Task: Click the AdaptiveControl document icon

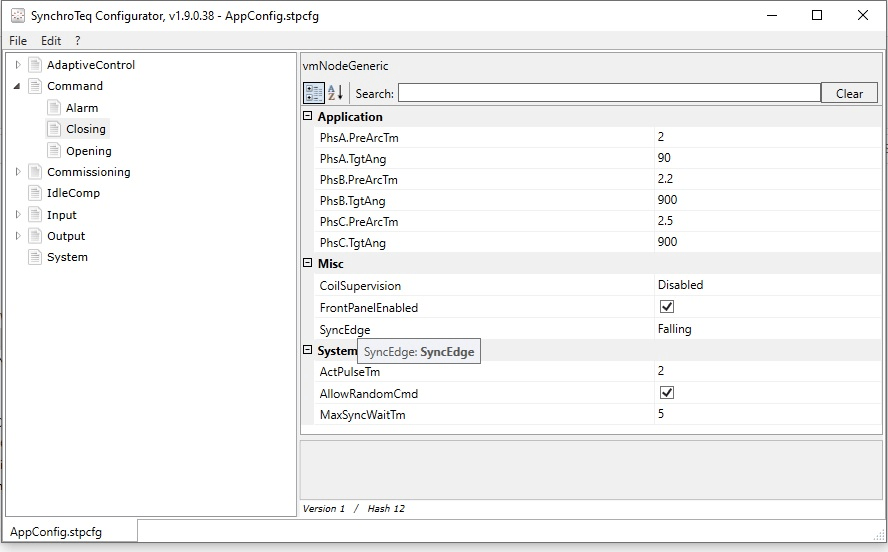Action: coord(35,65)
